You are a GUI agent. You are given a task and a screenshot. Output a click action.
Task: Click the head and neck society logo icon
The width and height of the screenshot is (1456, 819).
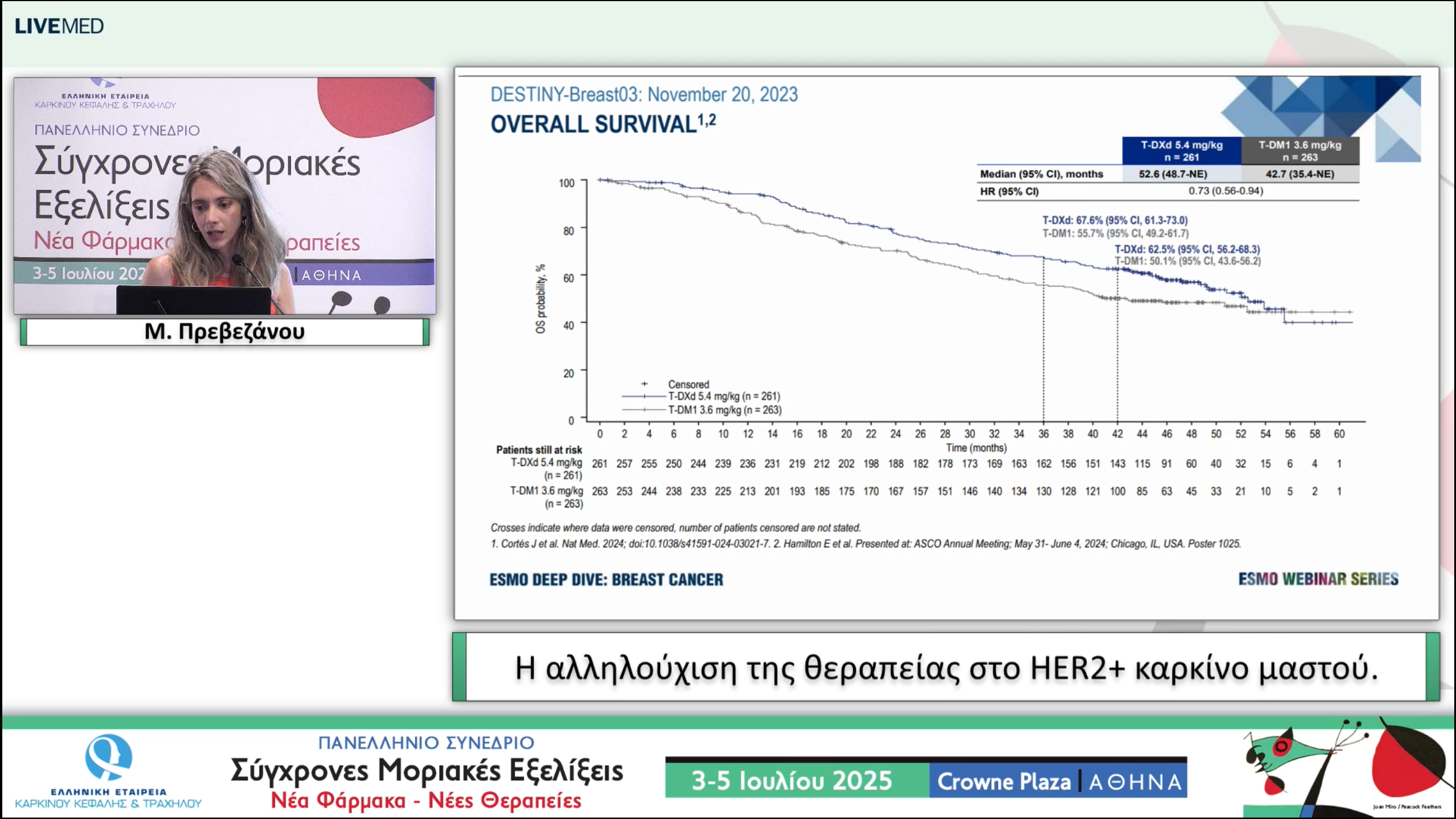click(x=108, y=758)
